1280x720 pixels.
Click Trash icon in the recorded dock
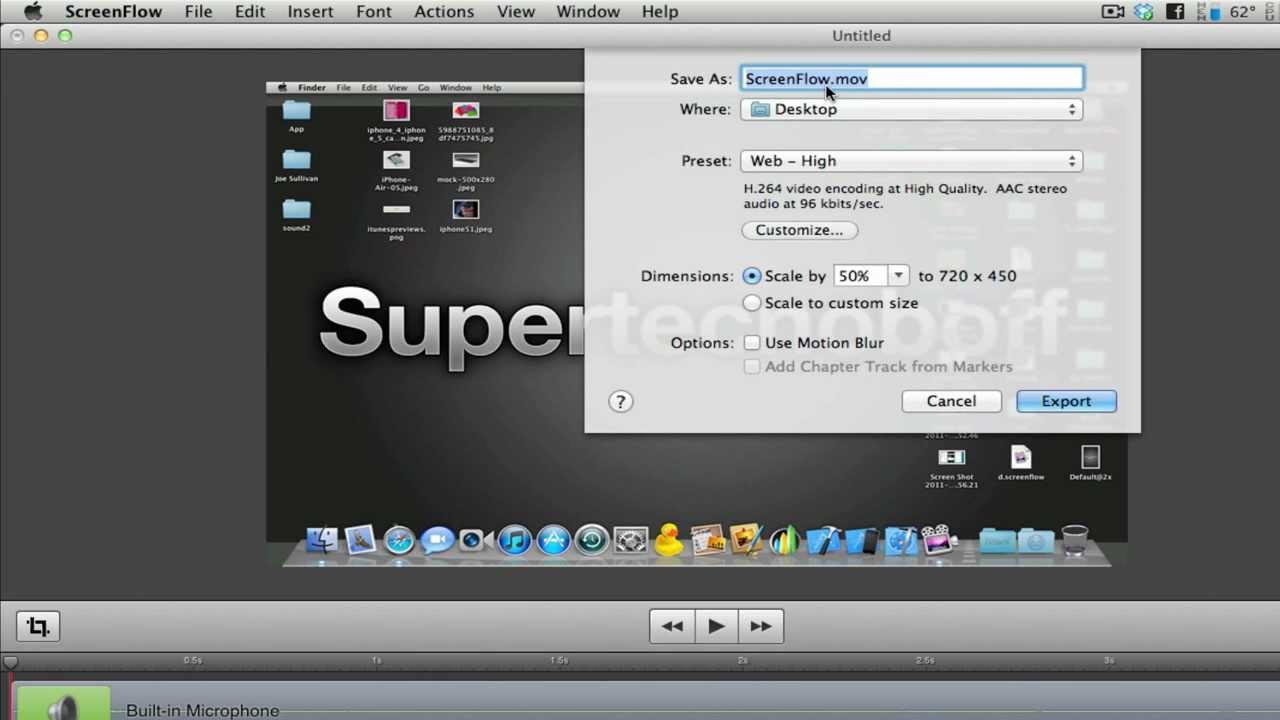(x=1074, y=540)
